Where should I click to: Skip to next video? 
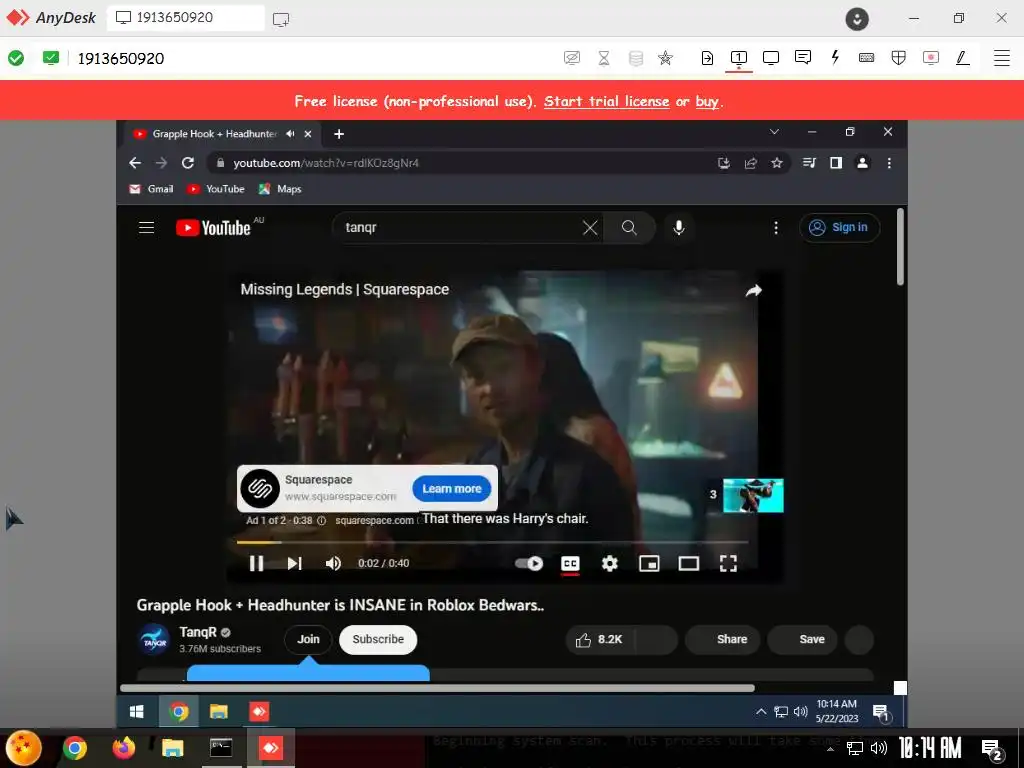point(295,563)
